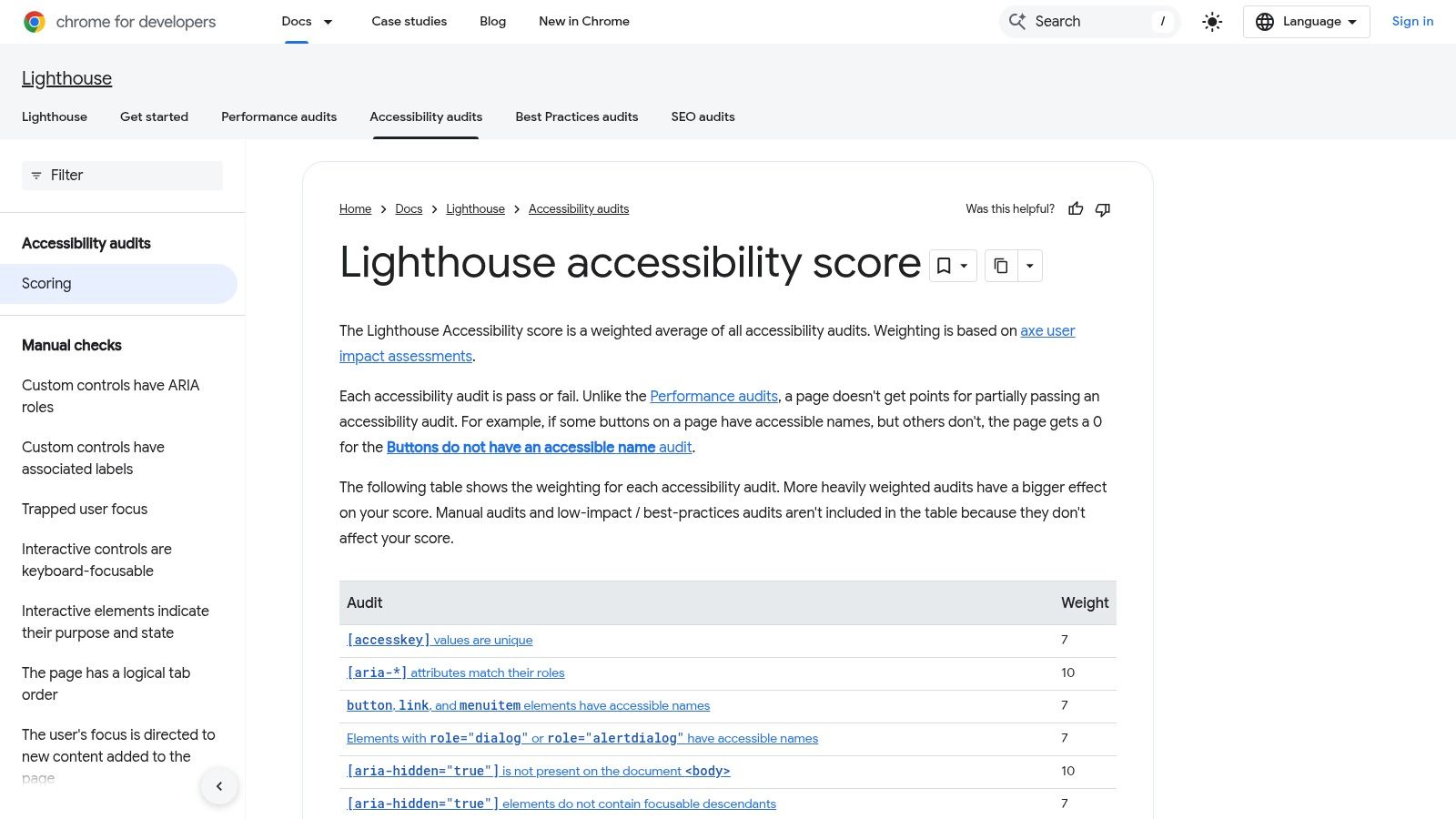Screen dimensions: 1456x819
Task: Copy the page link using the copy icon
Action: [x=1001, y=266]
